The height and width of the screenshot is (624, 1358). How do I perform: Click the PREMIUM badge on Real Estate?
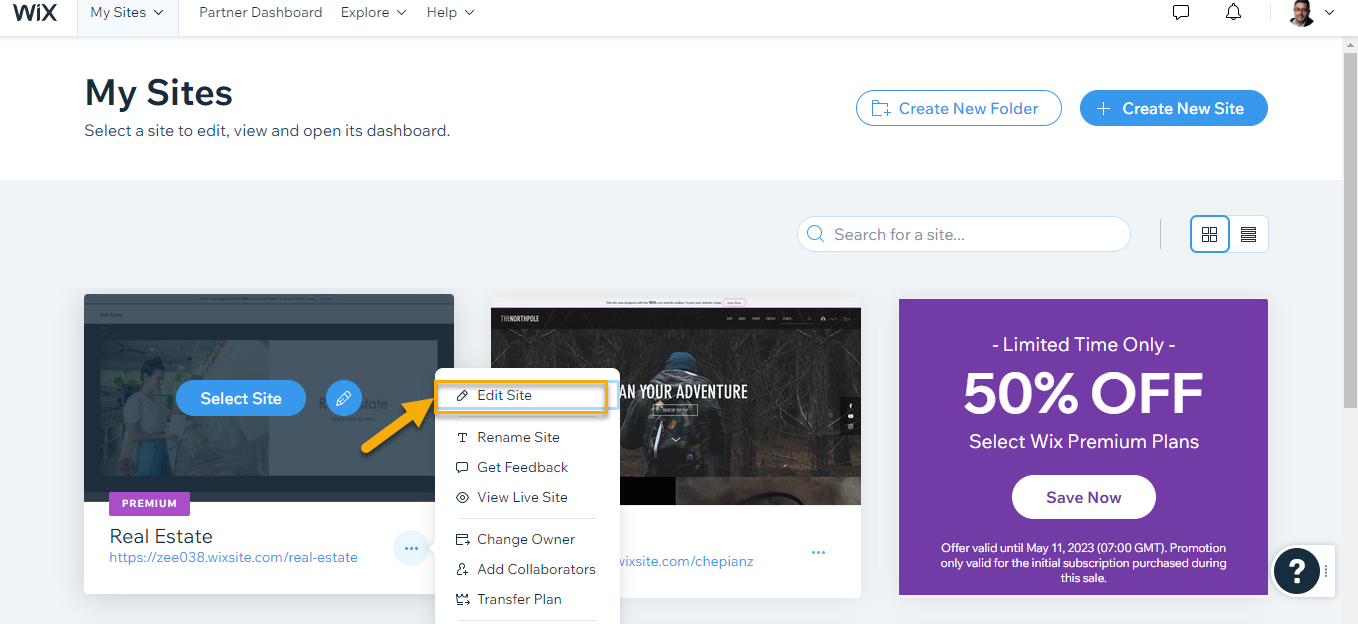[149, 503]
